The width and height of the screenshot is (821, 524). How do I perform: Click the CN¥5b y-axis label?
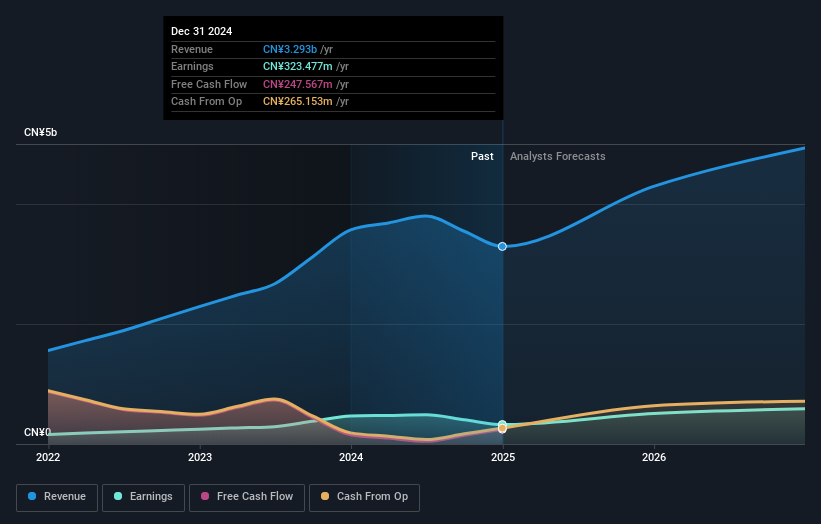(x=40, y=132)
